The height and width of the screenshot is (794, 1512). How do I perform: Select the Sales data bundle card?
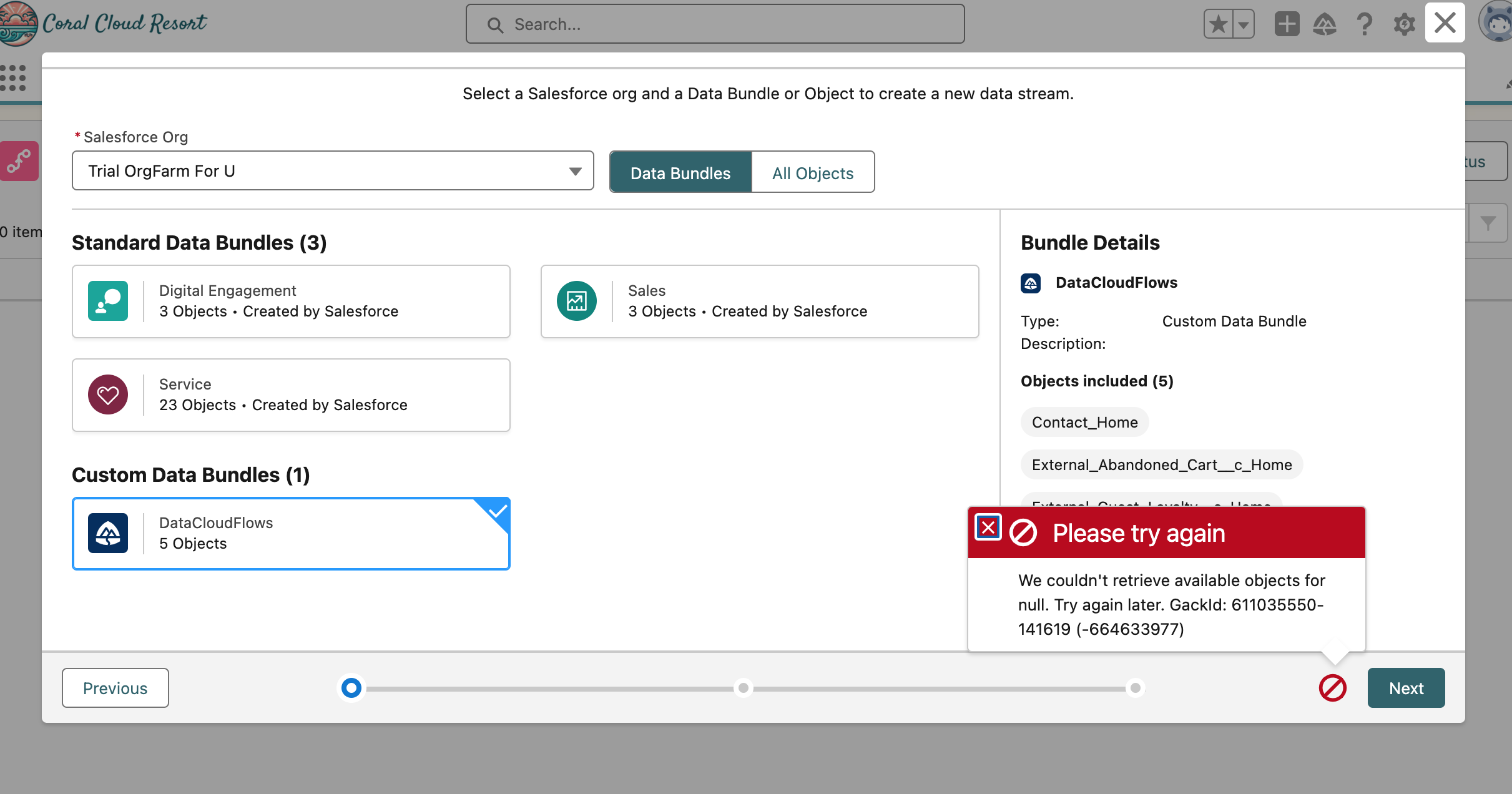[x=759, y=301]
